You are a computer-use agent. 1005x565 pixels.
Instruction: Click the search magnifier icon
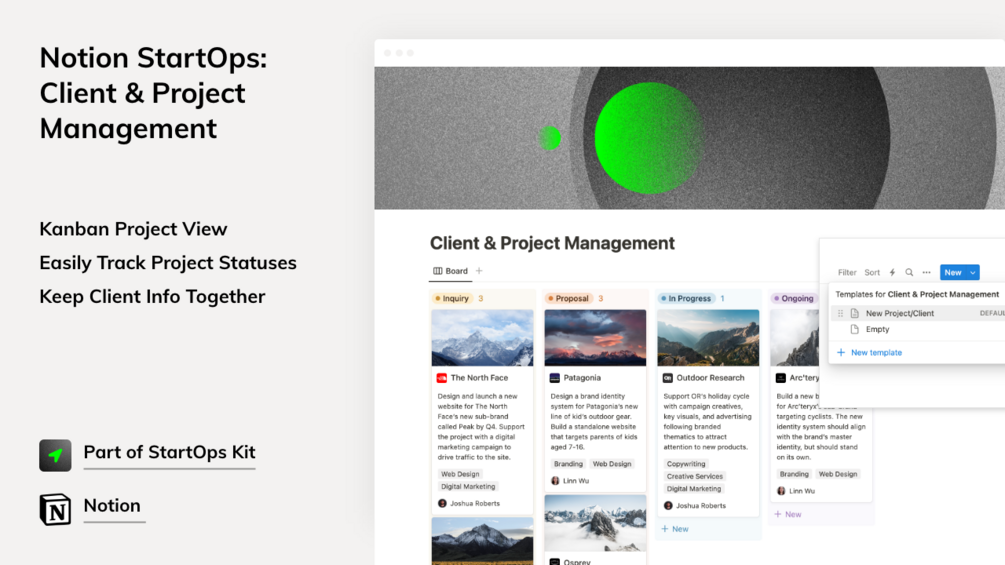(x=909, y=272)
